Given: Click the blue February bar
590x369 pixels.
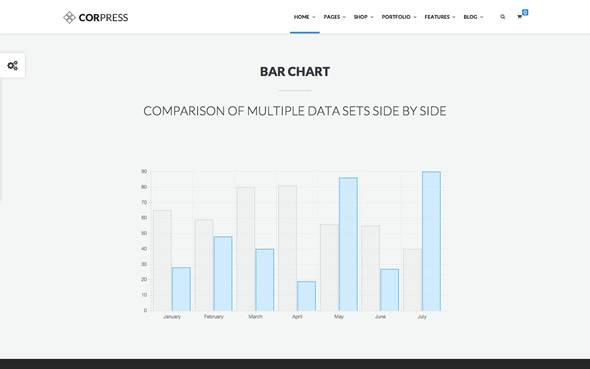Looking at the screenshot, I should pos(223,273).
